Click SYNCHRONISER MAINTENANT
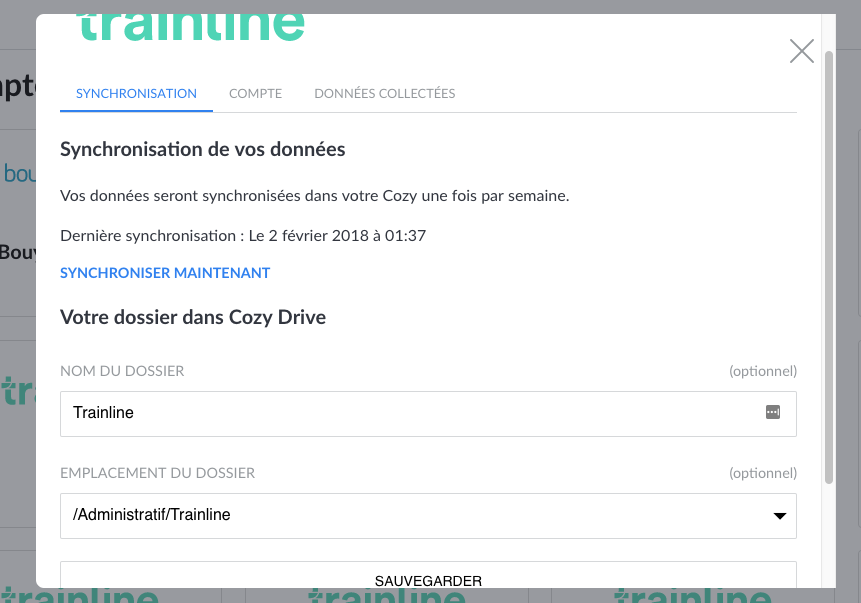 pos(165,273)
